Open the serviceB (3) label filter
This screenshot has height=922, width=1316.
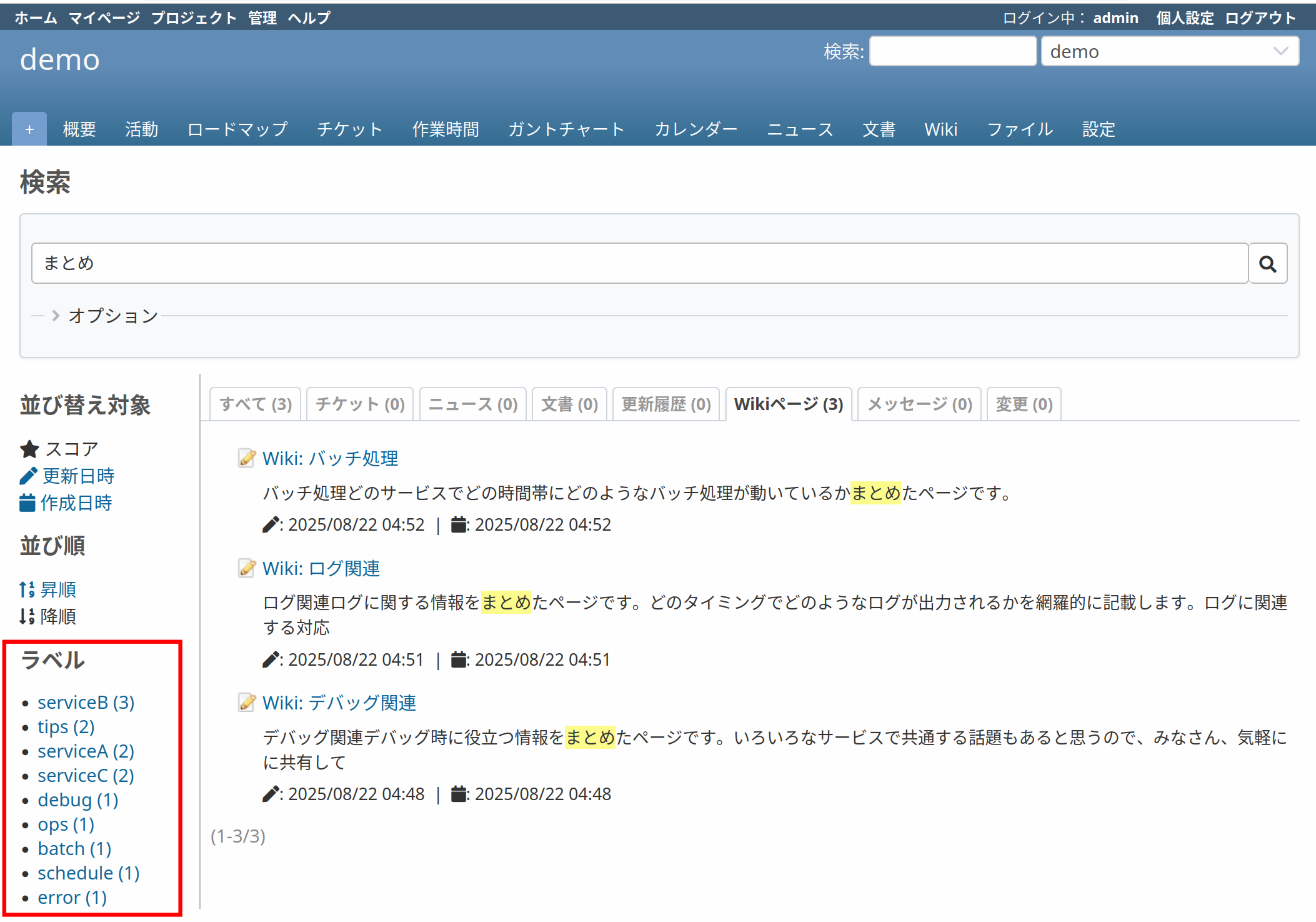pyautogui.click(x=86, y=702)
